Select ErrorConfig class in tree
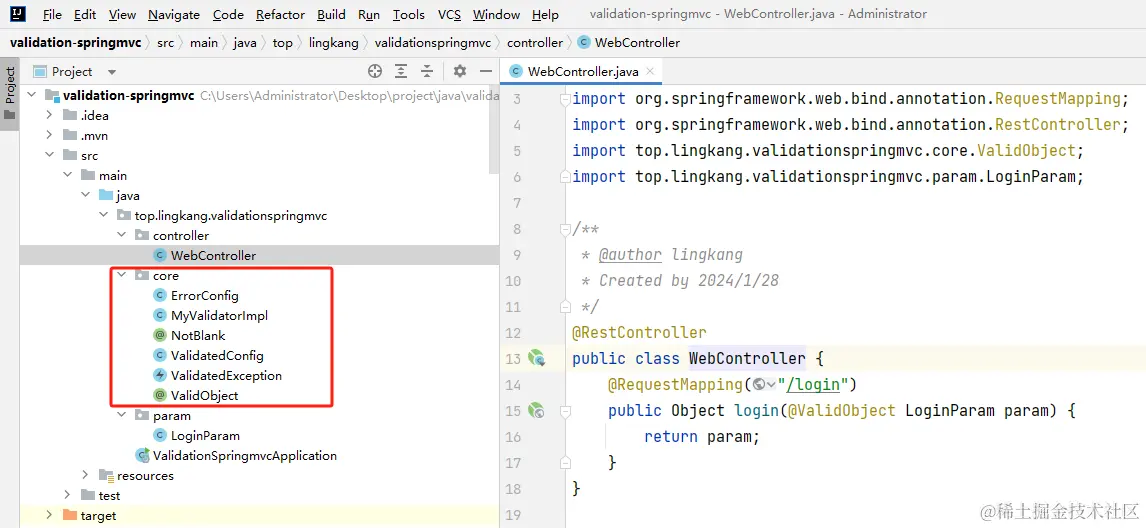1146x528 pixels. coord(205,295)
